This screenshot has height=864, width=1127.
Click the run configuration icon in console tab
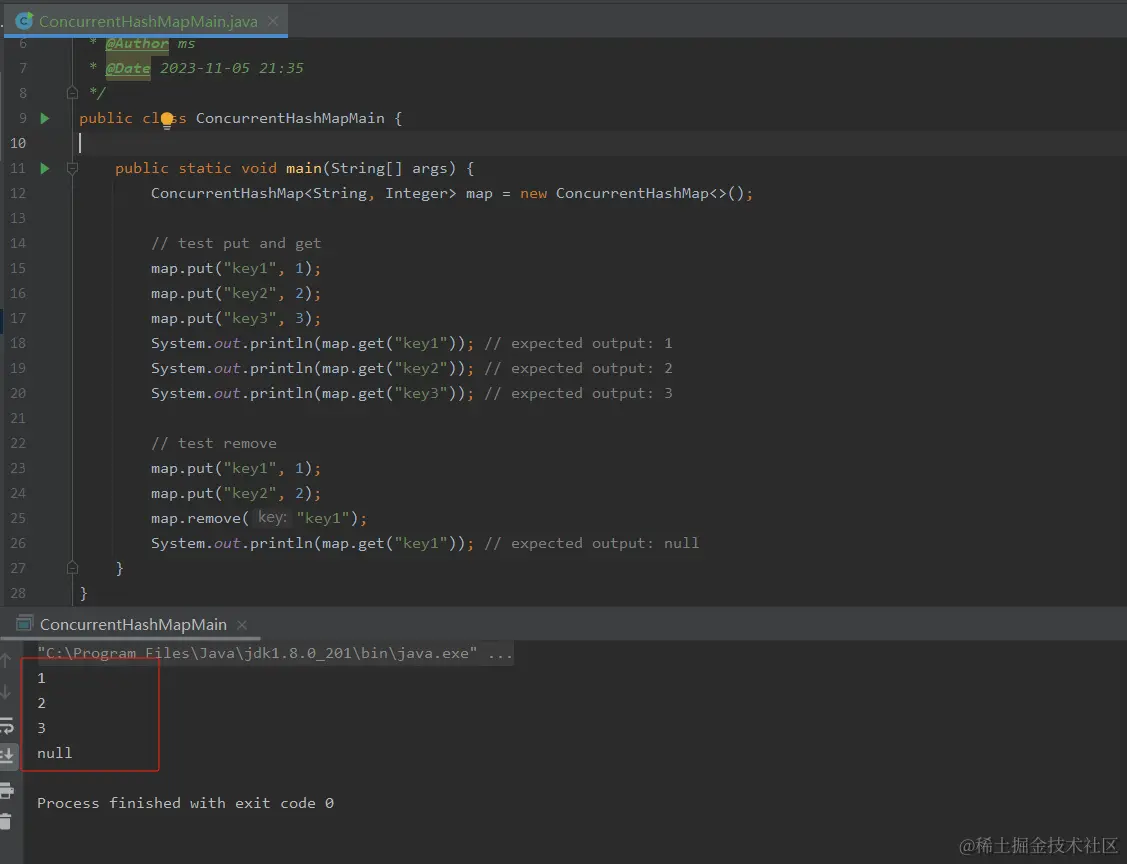point(25,623)
